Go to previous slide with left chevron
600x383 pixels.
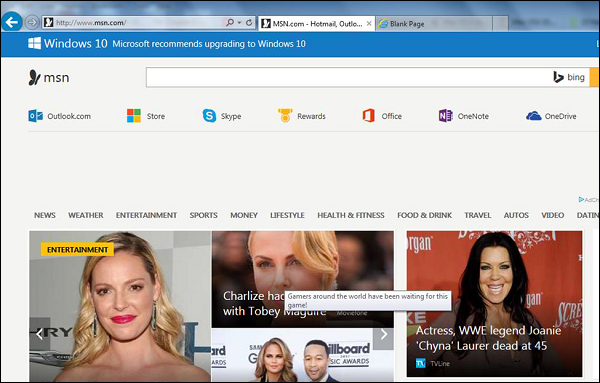click(x=39, y=334)
